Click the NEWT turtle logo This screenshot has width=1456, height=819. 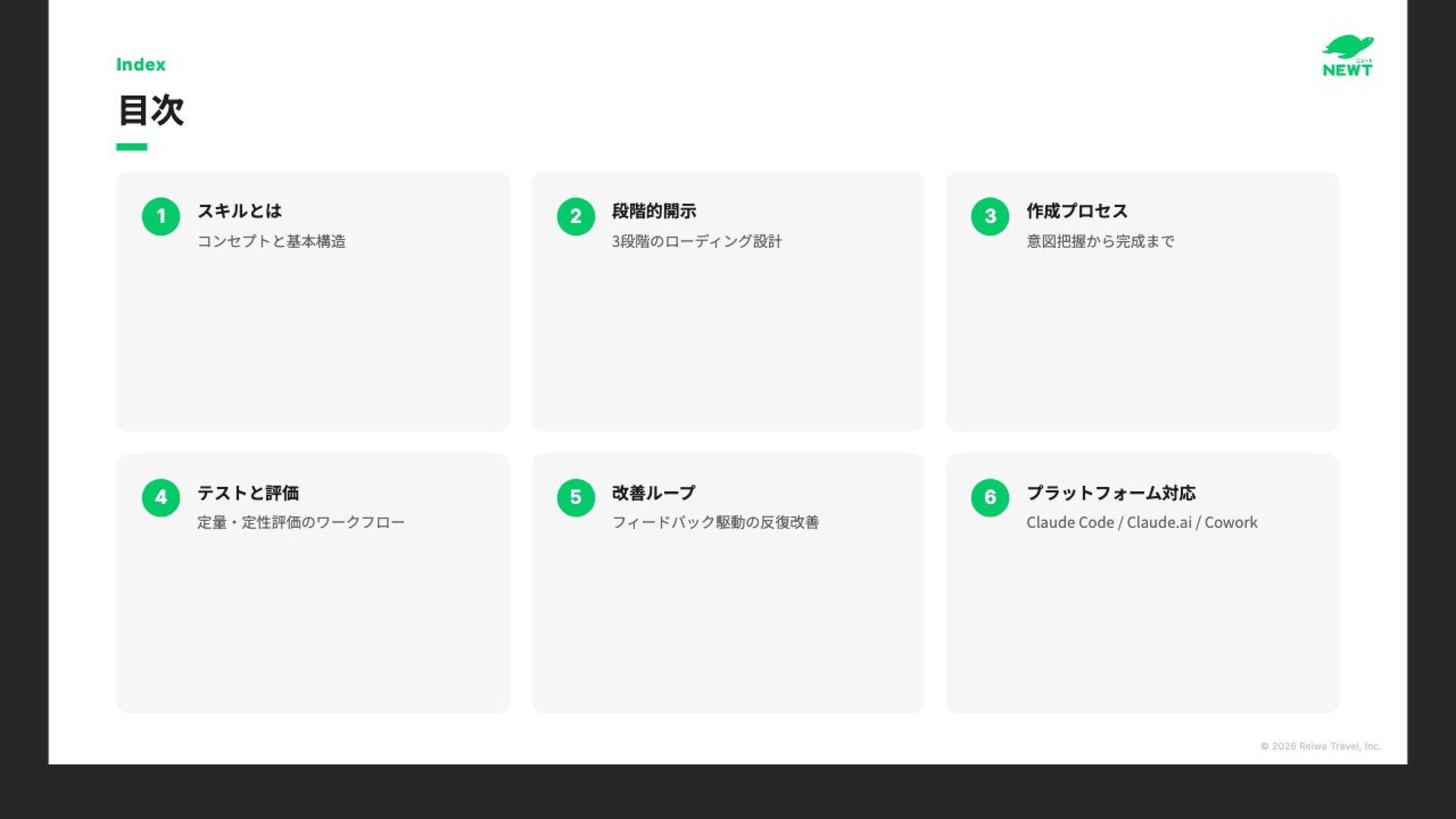coord(1347,56)
